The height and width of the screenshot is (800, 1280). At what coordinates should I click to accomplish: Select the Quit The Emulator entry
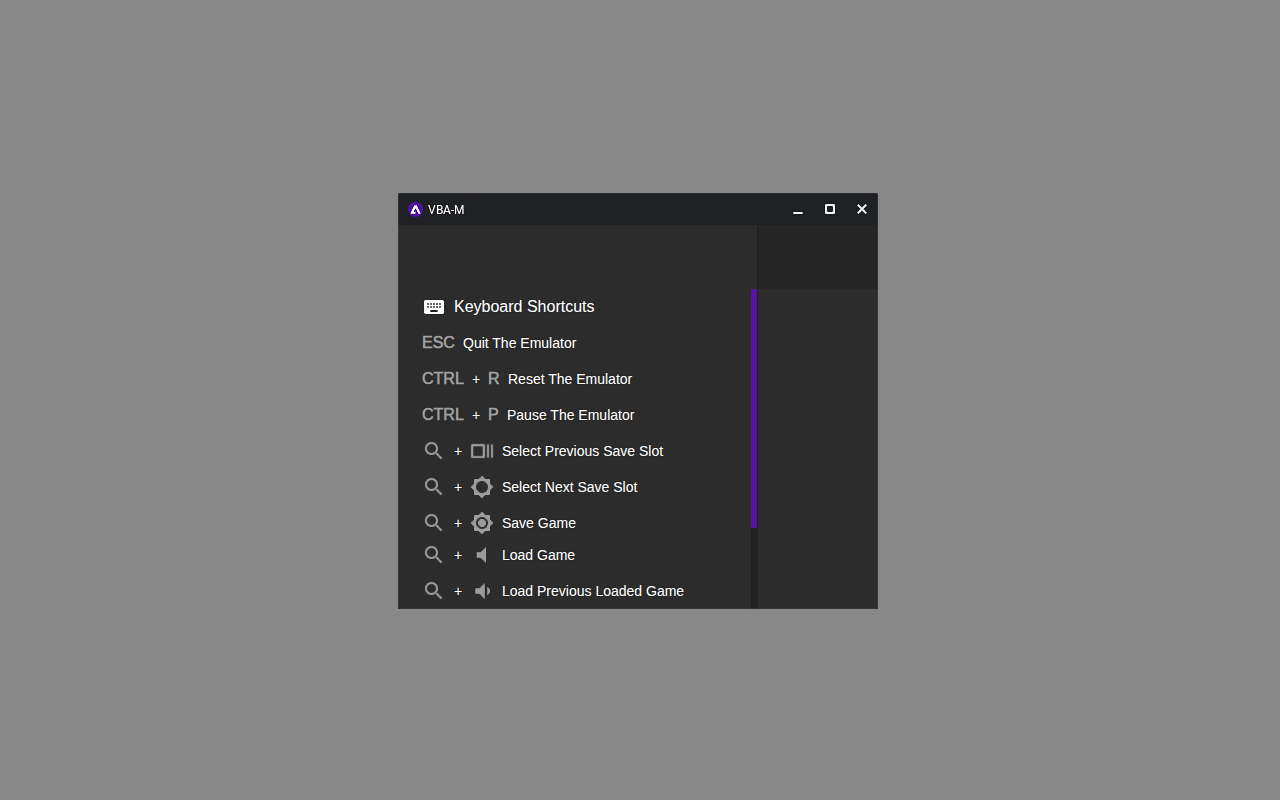519,343
